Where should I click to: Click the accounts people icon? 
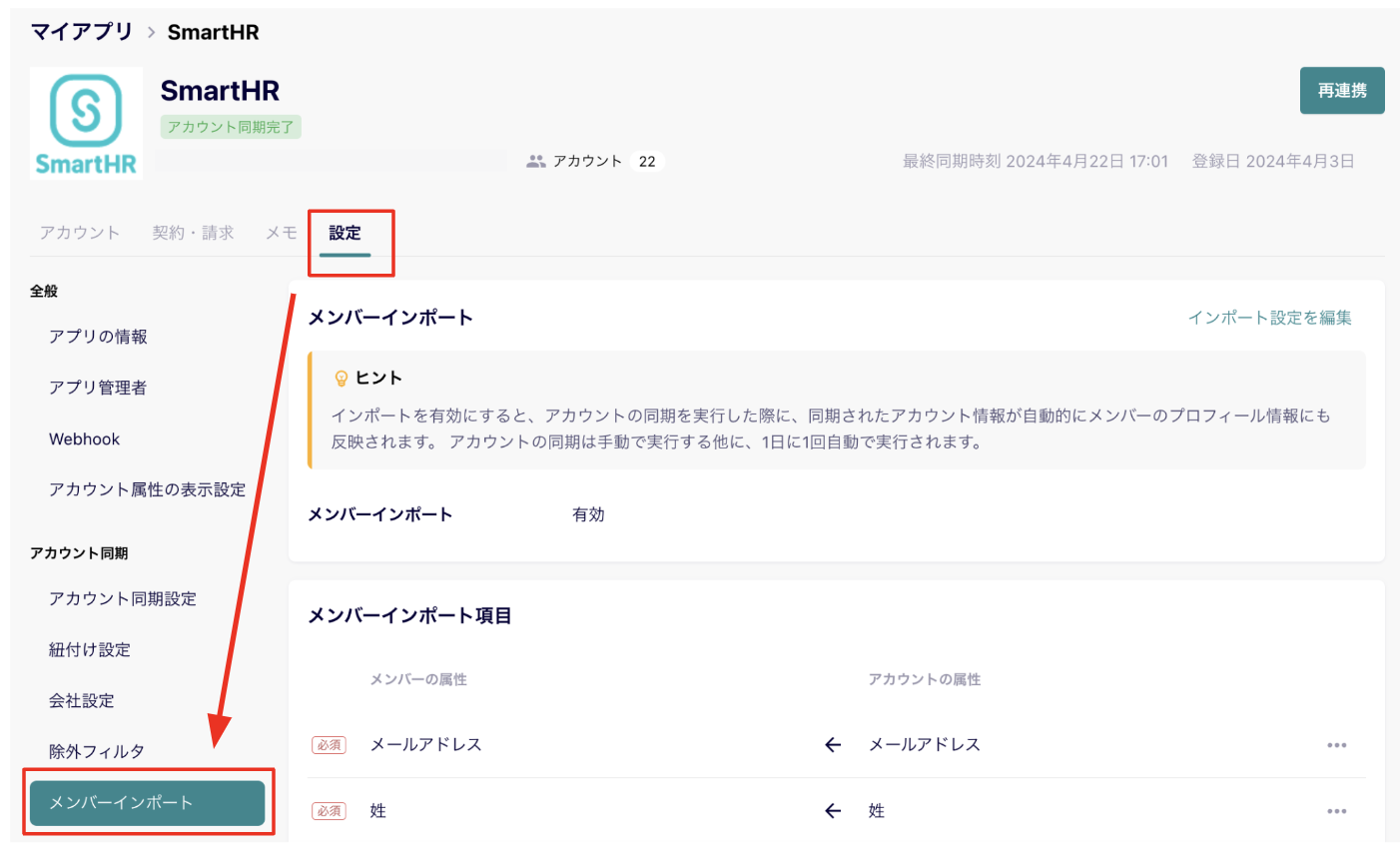click(x=536, y=161)
